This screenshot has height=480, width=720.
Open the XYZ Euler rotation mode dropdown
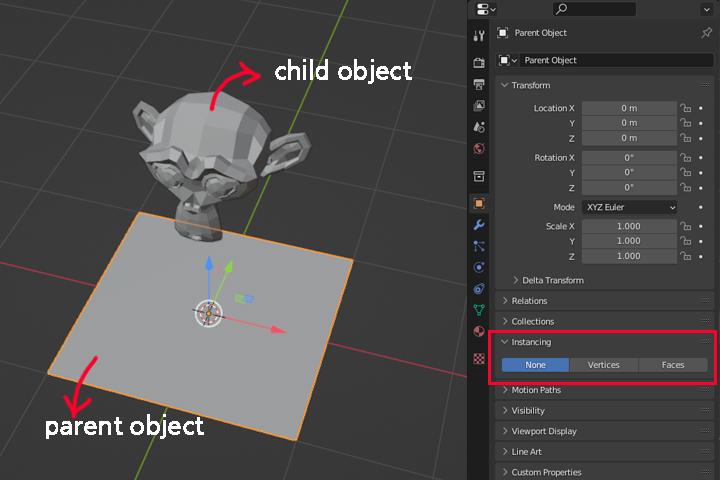coord(630,207)
